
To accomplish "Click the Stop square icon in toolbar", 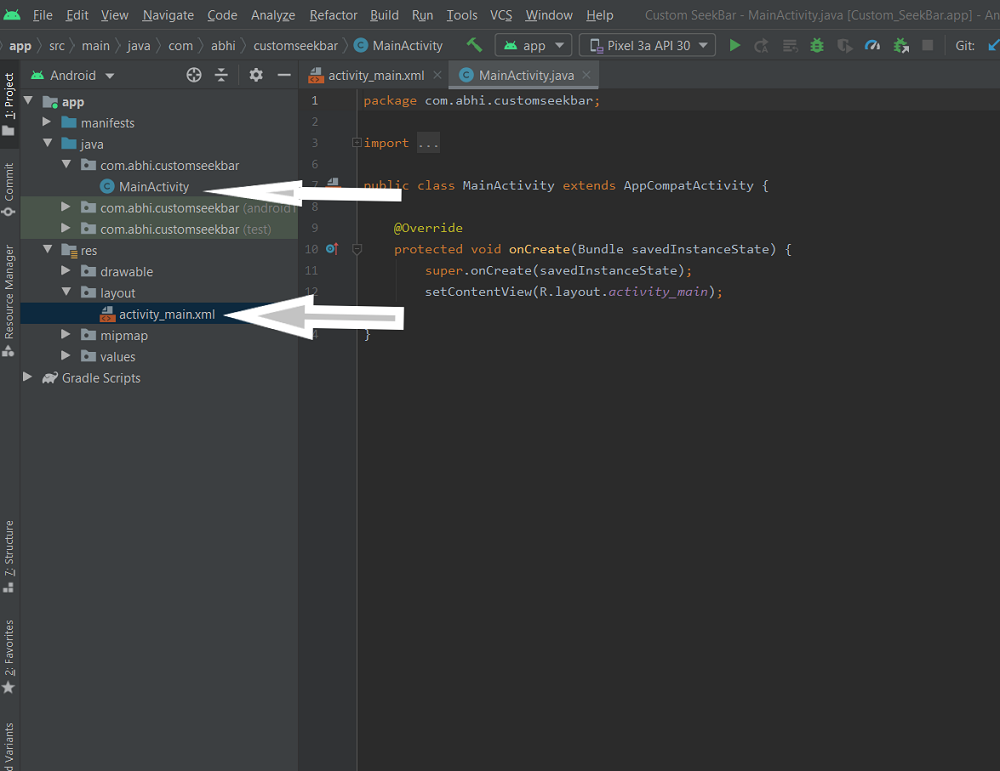I will (928, 45).
